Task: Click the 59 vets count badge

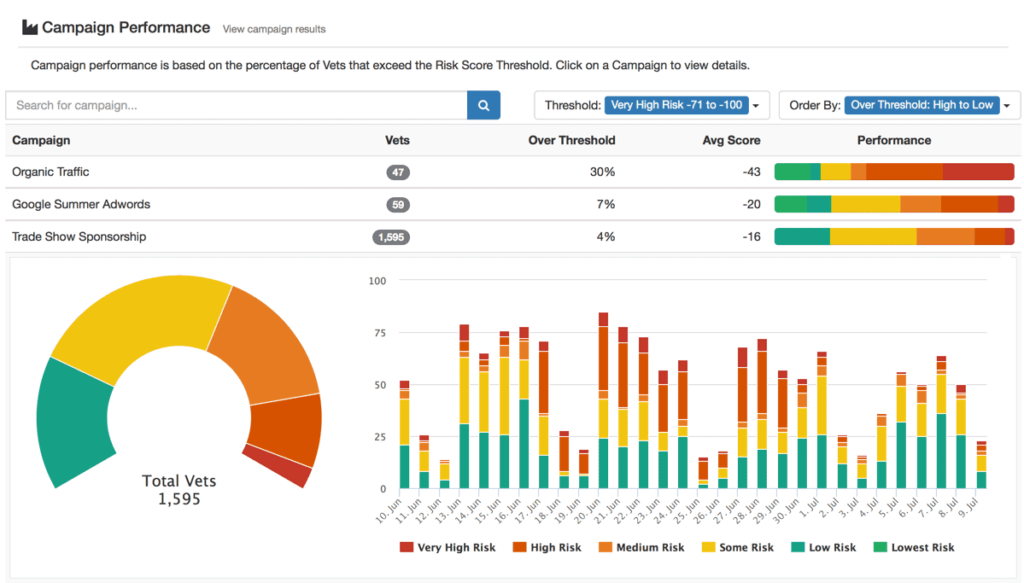Action: coord(398,205)
